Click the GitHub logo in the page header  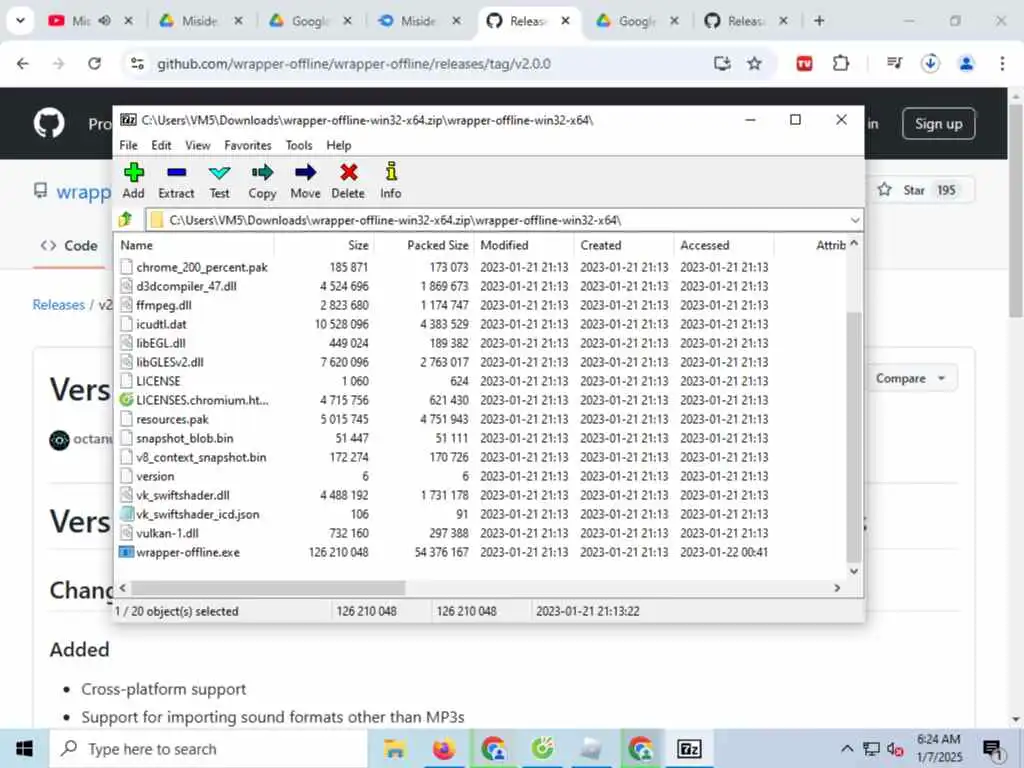[x=49, y=123]
